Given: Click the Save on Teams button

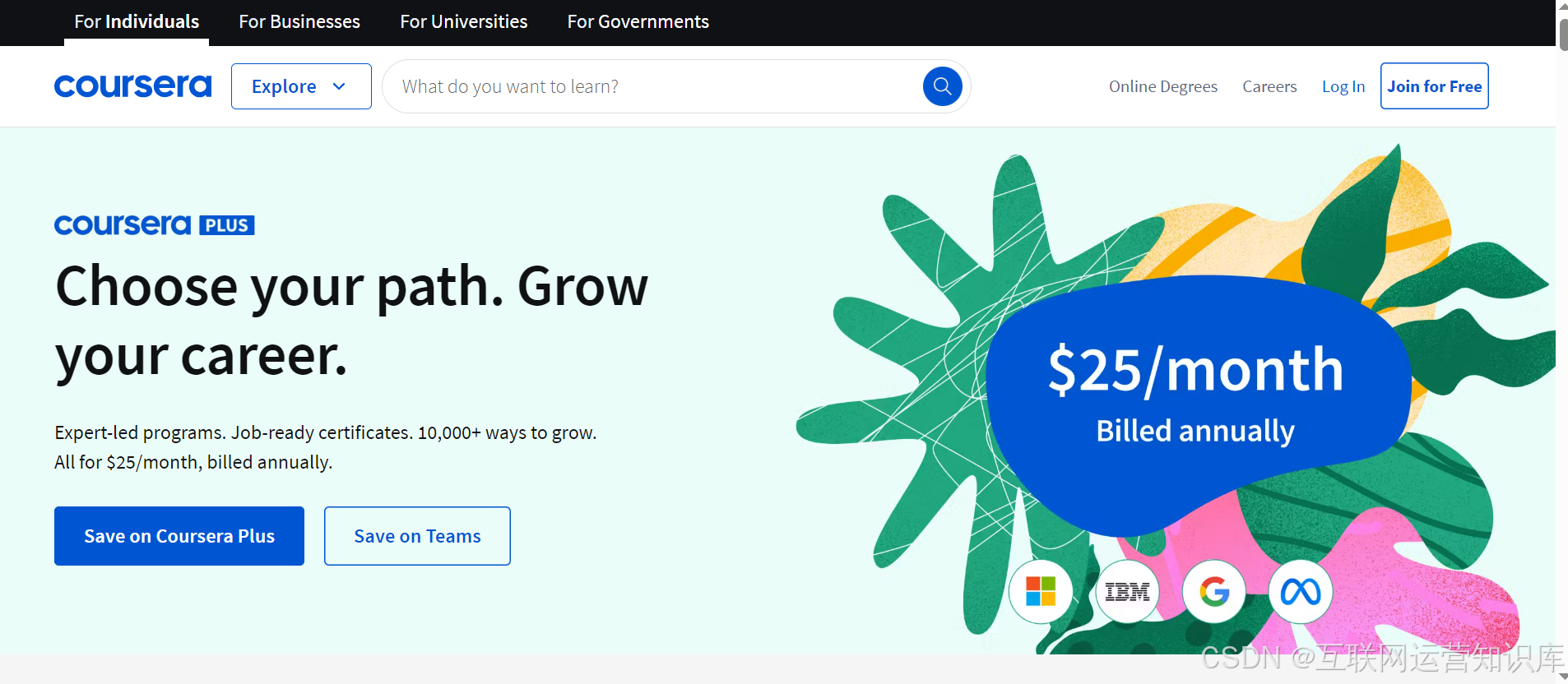Looking at the screenshot, I should pos(417,536).
